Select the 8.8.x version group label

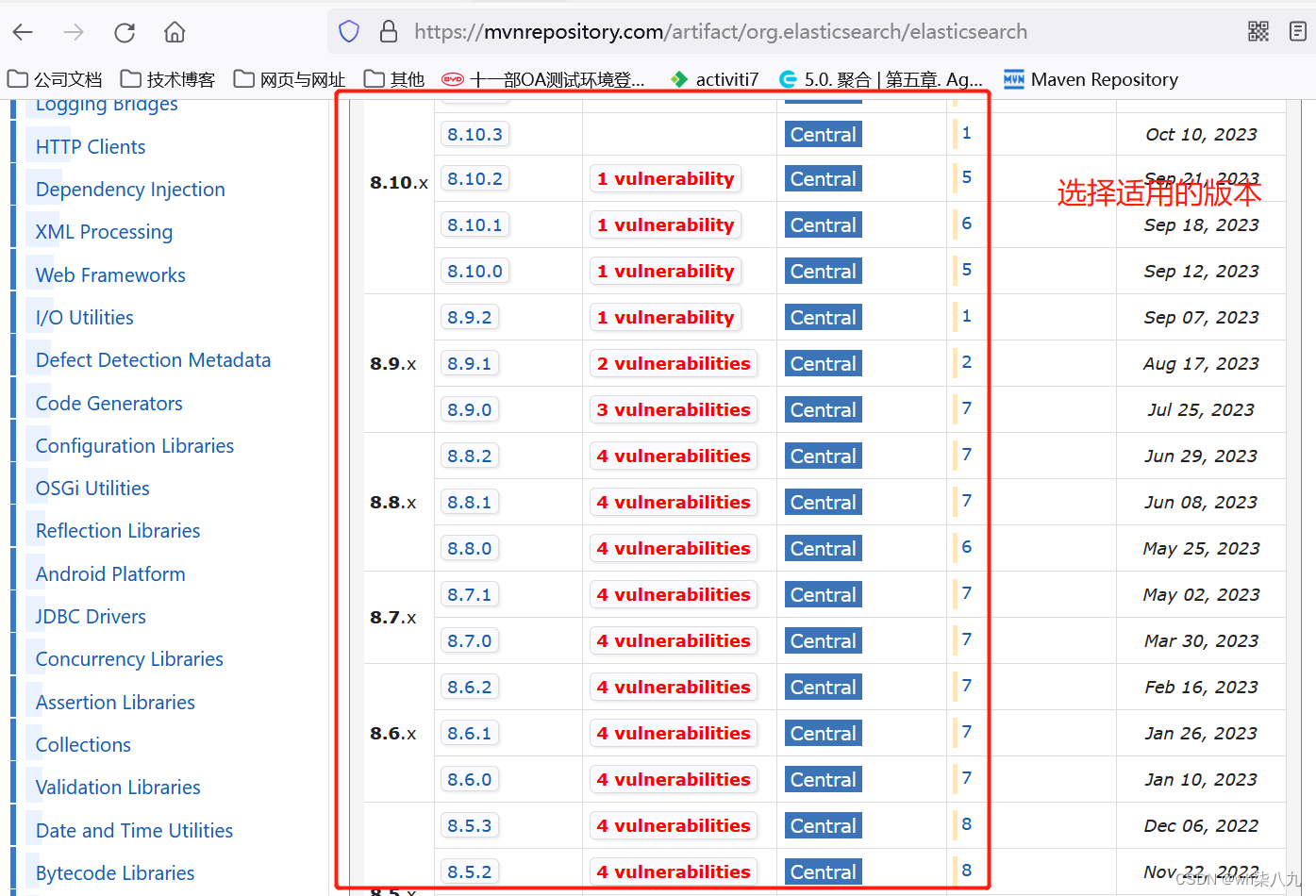point(393,502)
